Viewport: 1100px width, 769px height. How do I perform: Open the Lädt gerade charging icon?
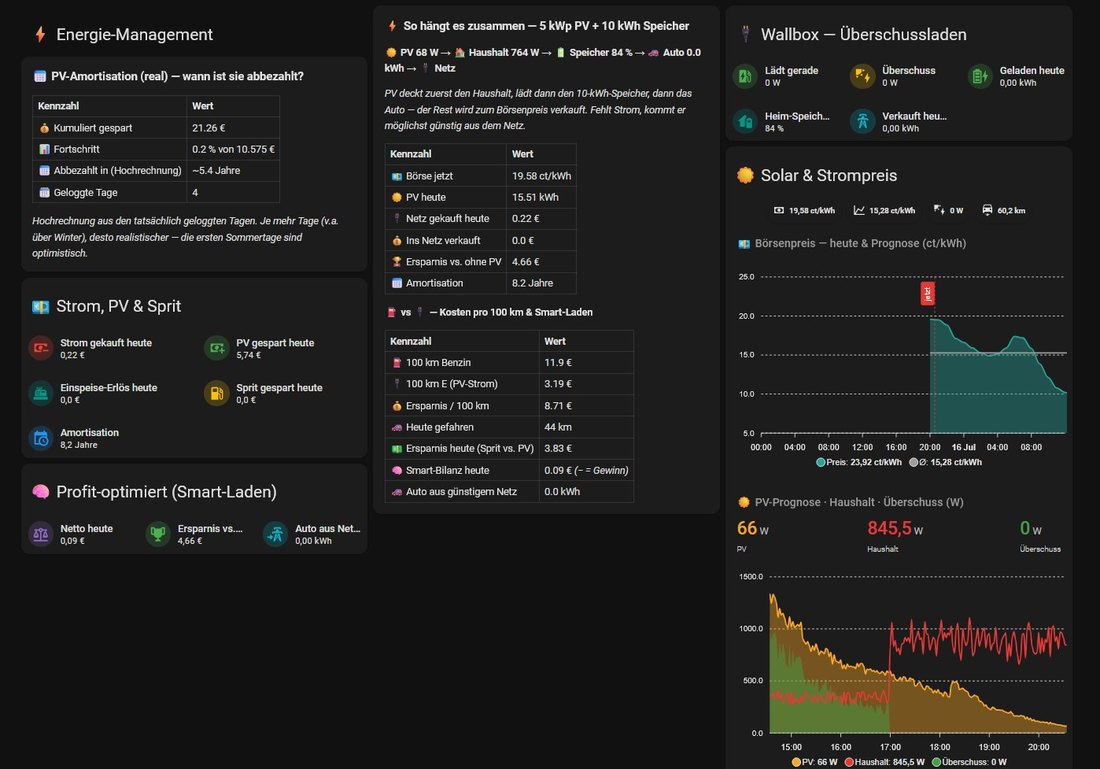(745, 76)
